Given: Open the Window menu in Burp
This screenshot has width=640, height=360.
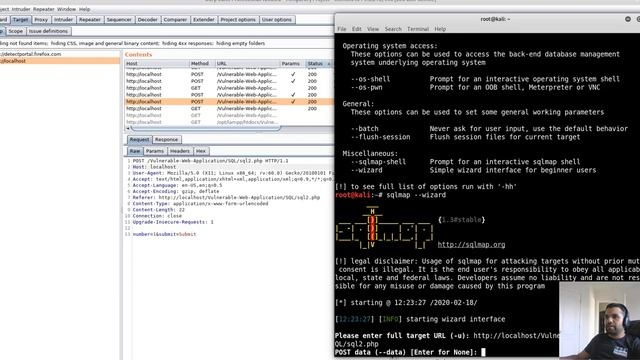Looking at the screenshot, I should tap(66, 9).
